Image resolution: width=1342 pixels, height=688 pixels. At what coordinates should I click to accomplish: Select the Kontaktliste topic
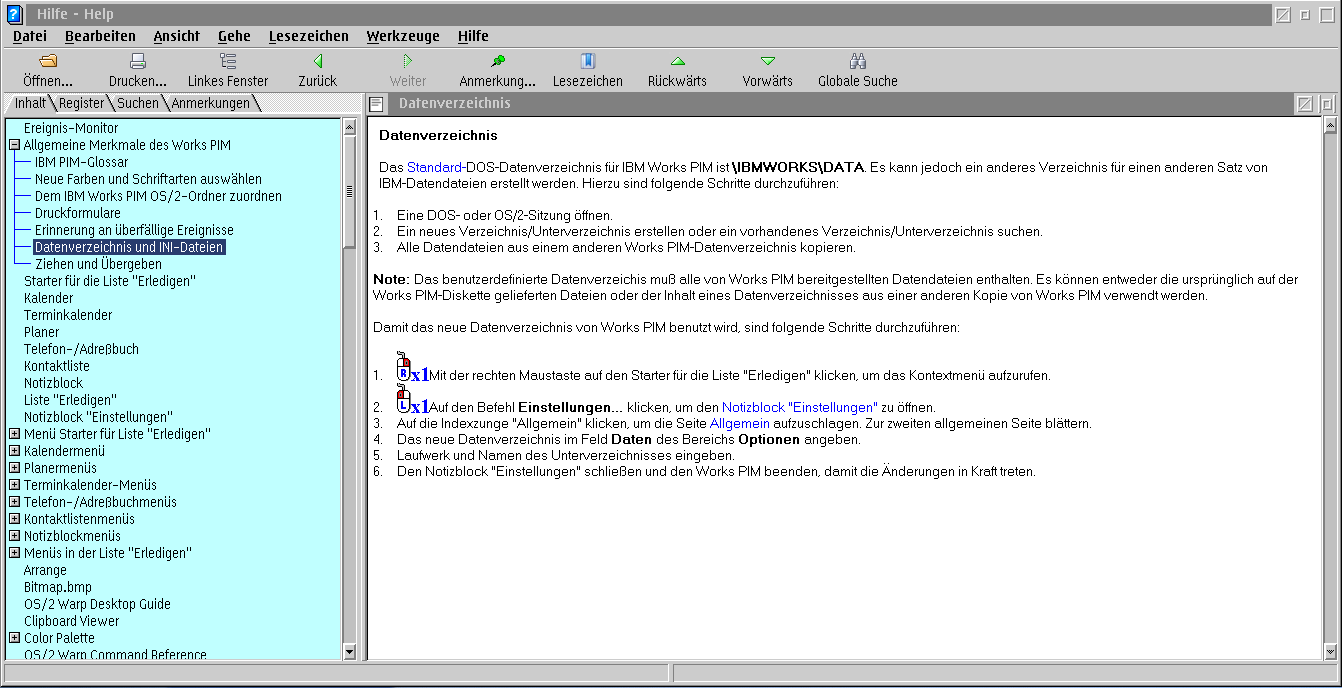coord(57,366)
